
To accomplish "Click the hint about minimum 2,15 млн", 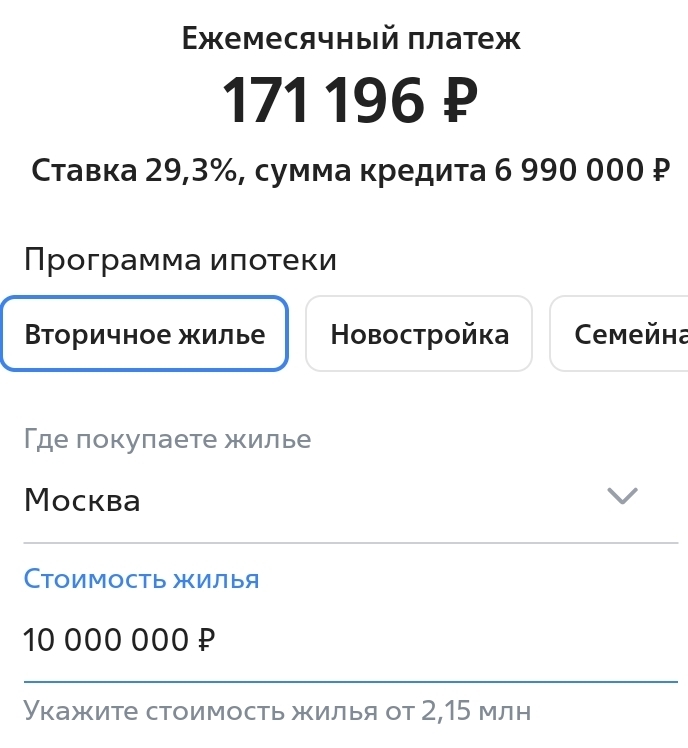I will click(277, 711).
